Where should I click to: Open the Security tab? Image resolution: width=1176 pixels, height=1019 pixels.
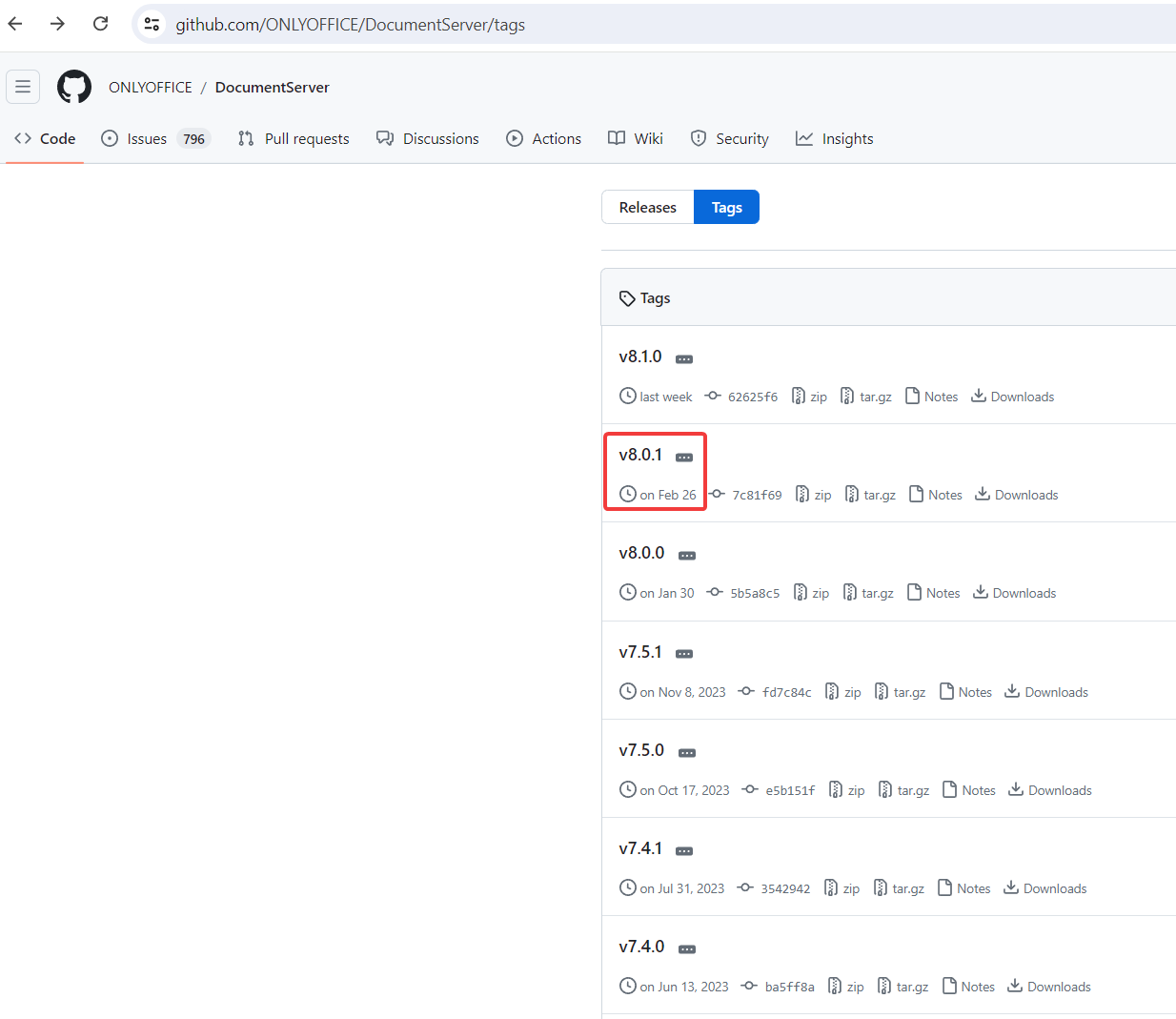[x=730, y=138]
